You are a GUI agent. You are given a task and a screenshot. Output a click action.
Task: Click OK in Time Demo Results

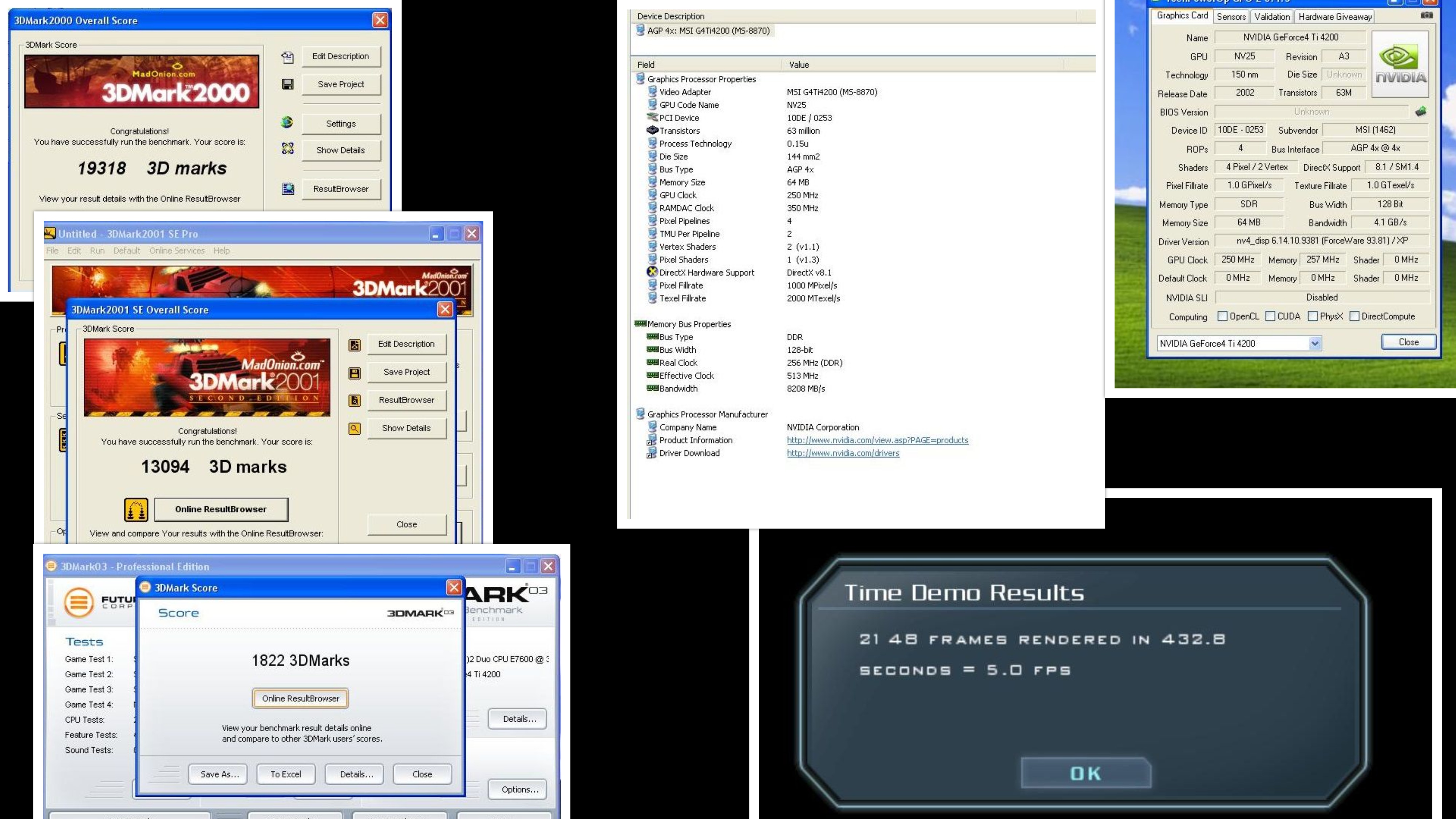tap(1086, 773)
